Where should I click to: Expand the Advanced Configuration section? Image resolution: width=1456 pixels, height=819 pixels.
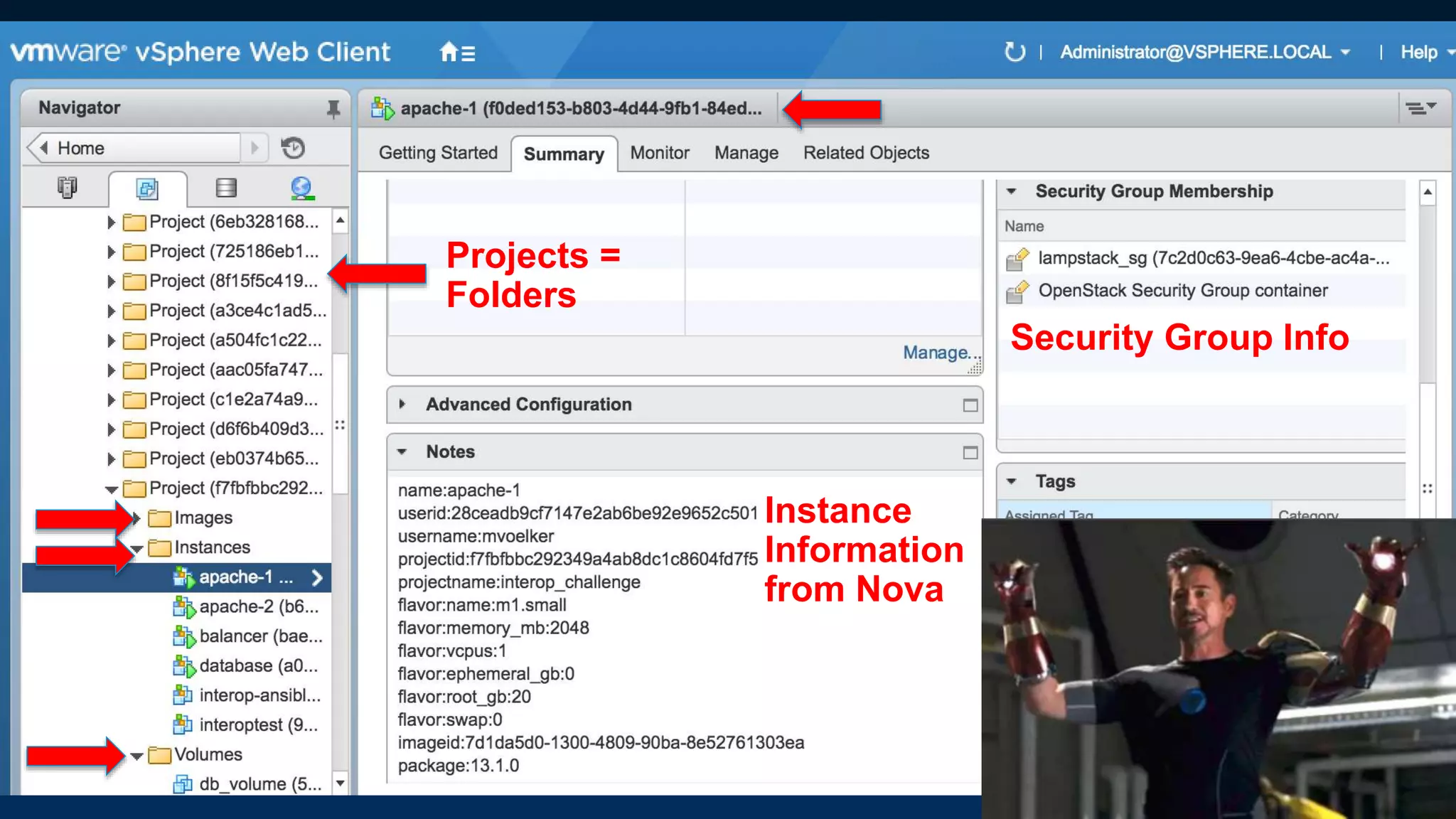tap(402, 405)
